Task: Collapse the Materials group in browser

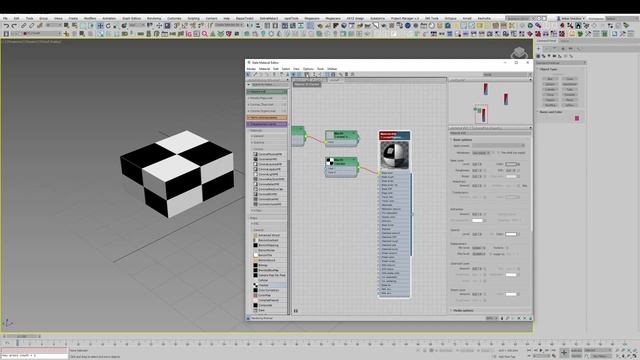Action: coord(256,131)
